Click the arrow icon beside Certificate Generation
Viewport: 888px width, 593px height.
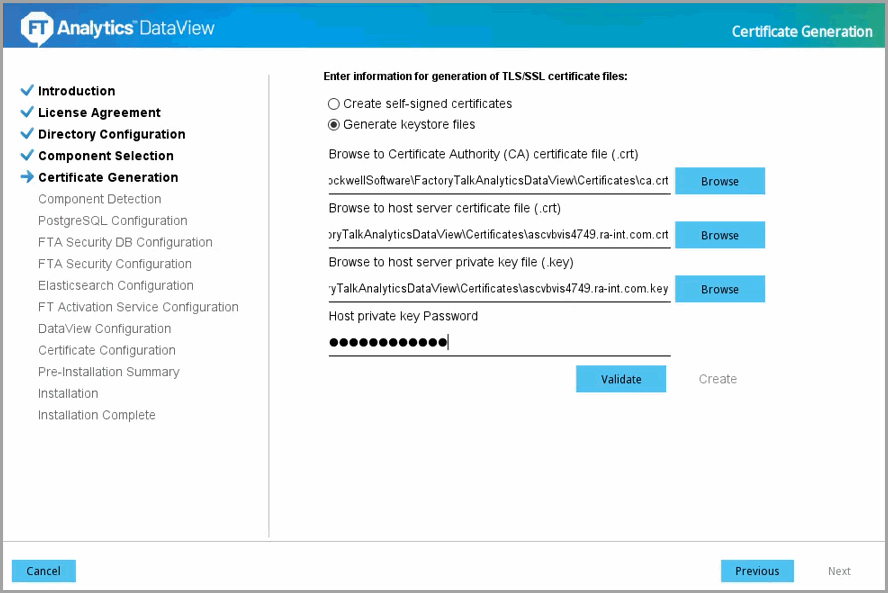coord(27,177)
